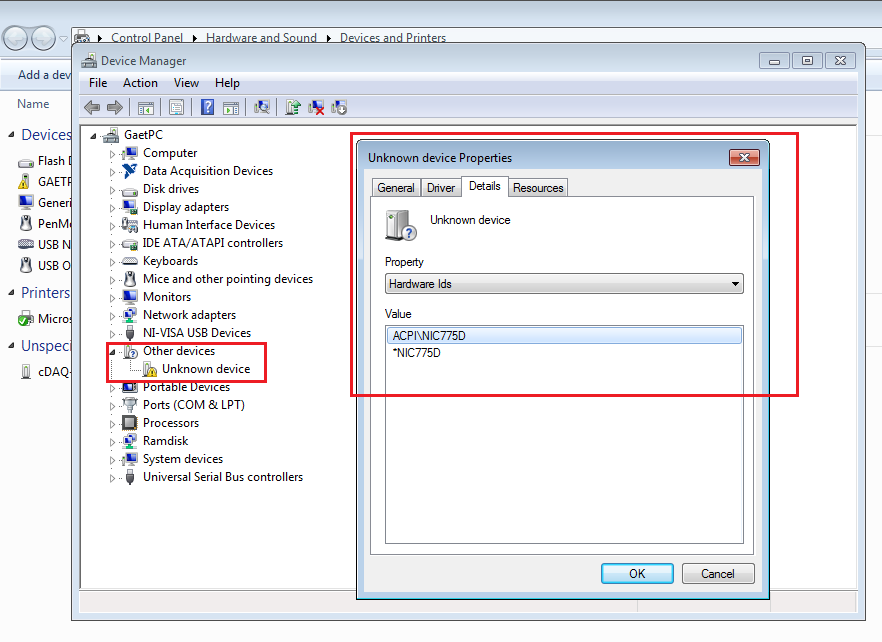Toggle the Show/Hide Console Tree toolbar icon
Screen dimensions: 882x642
pyautogui.click(x=146, y=107)
